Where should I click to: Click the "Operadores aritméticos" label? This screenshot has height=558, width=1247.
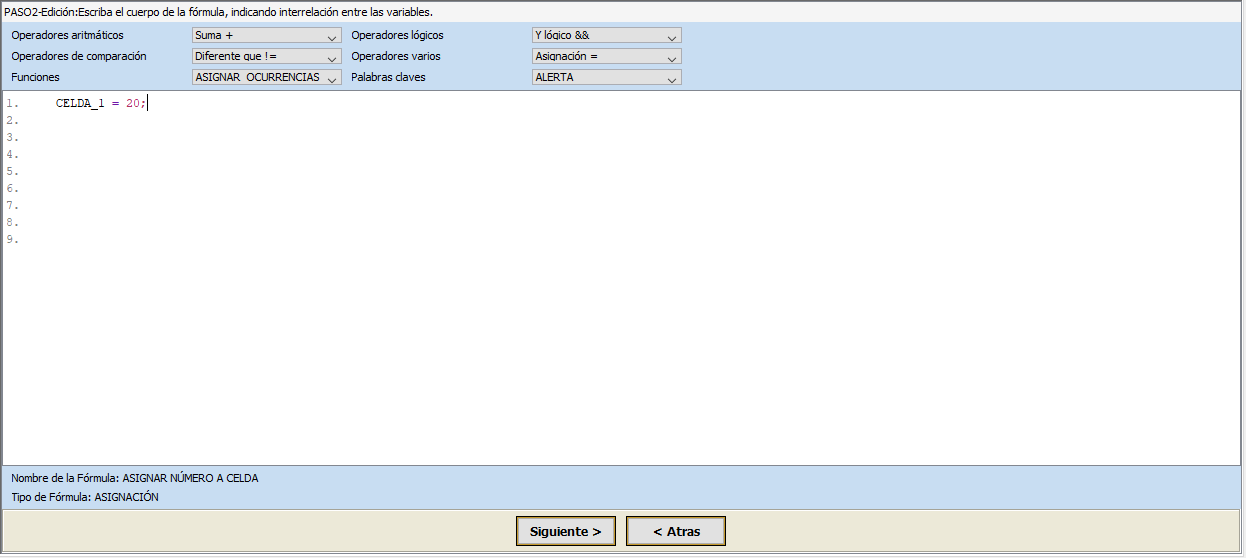(67, 36)
